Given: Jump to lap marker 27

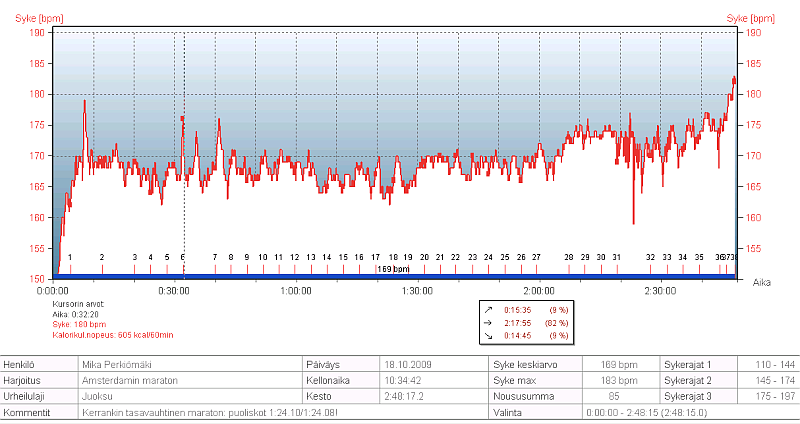Looking at the screenshot, I should coord(536,258).
